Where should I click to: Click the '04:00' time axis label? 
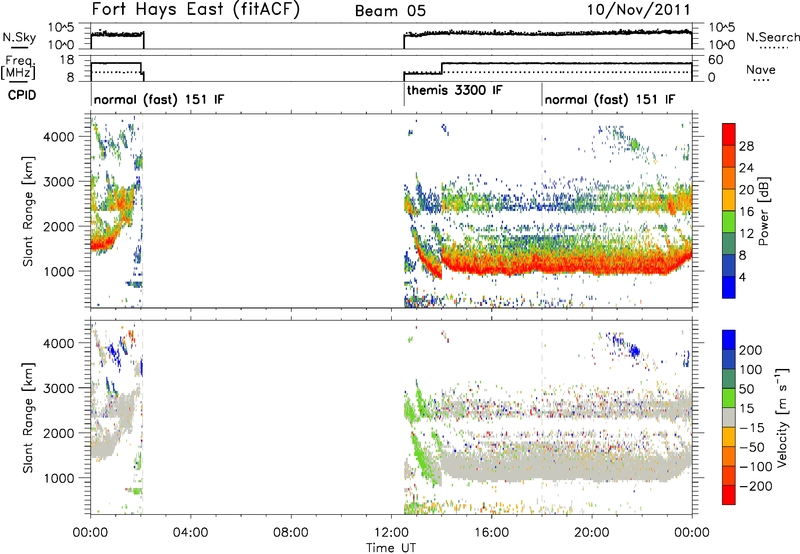[x=190, y=533]
